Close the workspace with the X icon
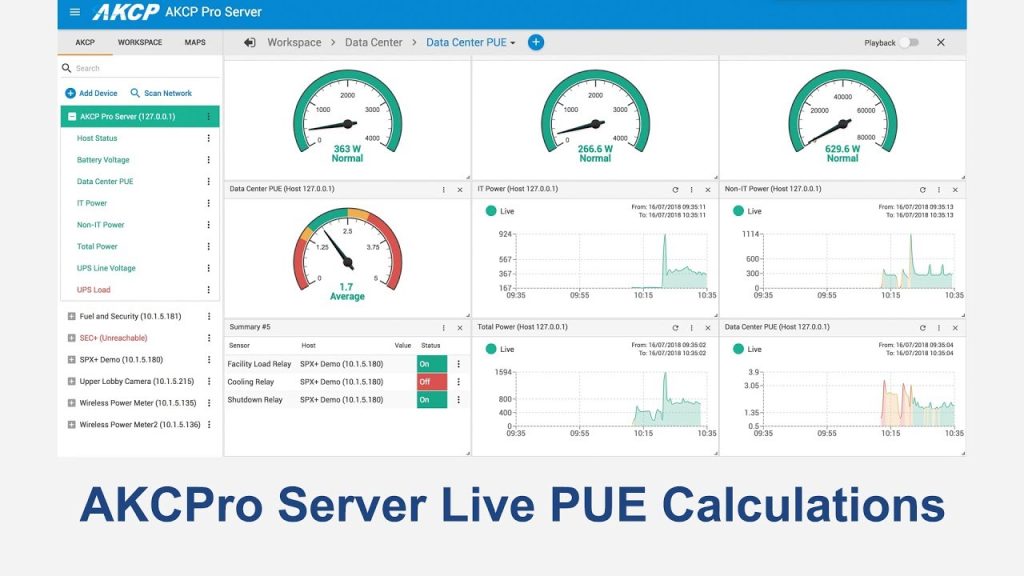Screen dimensions: 1024x576 click(x=940, y=42)
